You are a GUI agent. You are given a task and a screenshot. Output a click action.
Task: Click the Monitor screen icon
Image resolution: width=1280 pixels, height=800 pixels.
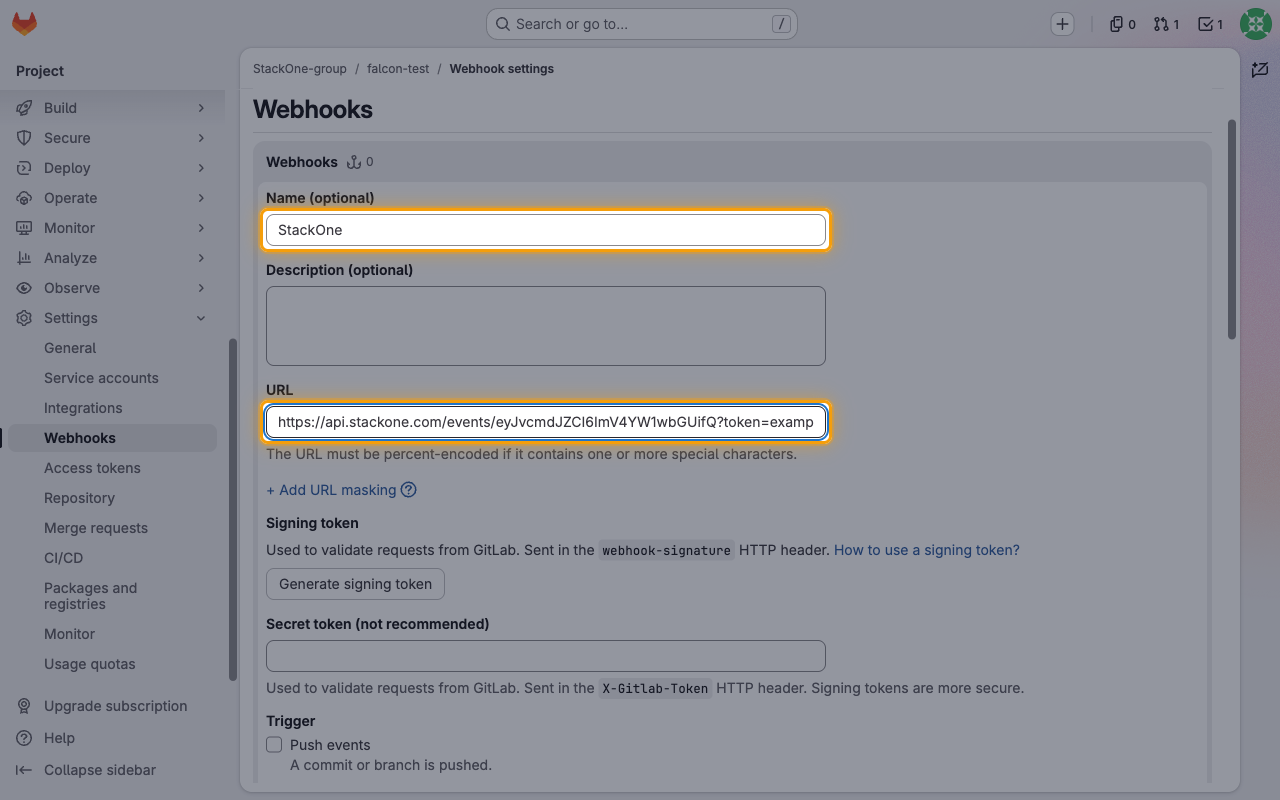(x=24, y=228)
